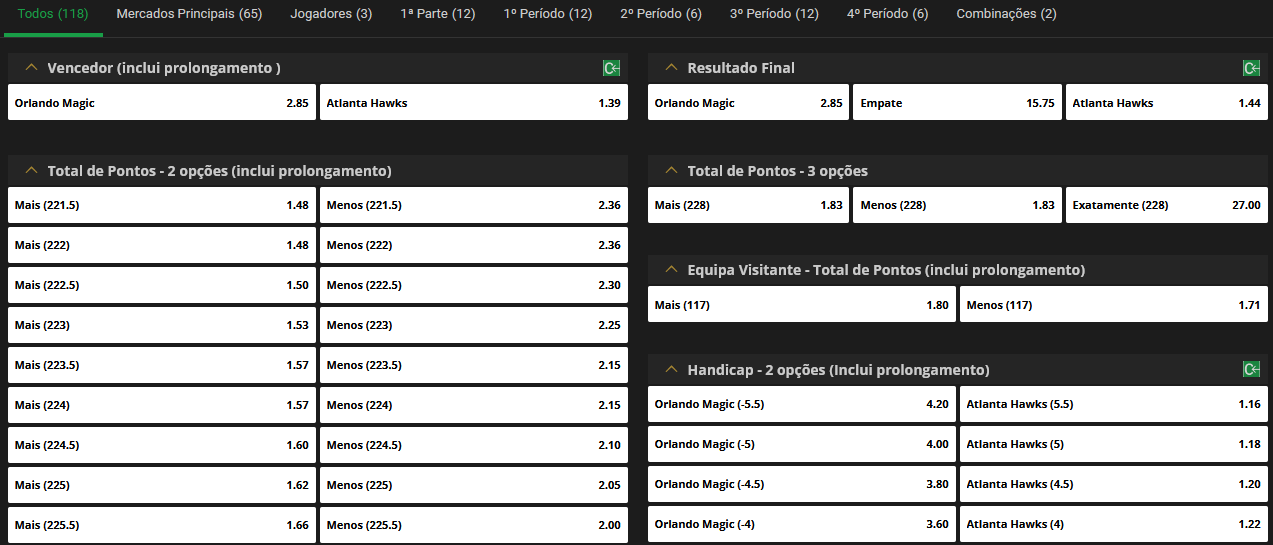The width and height of the screenshot is (1273, 545).
Task: Select Atlanta Hawks at 1.44 in Resultado Final
Action: pyautogui.click(x=1167, y=102)
